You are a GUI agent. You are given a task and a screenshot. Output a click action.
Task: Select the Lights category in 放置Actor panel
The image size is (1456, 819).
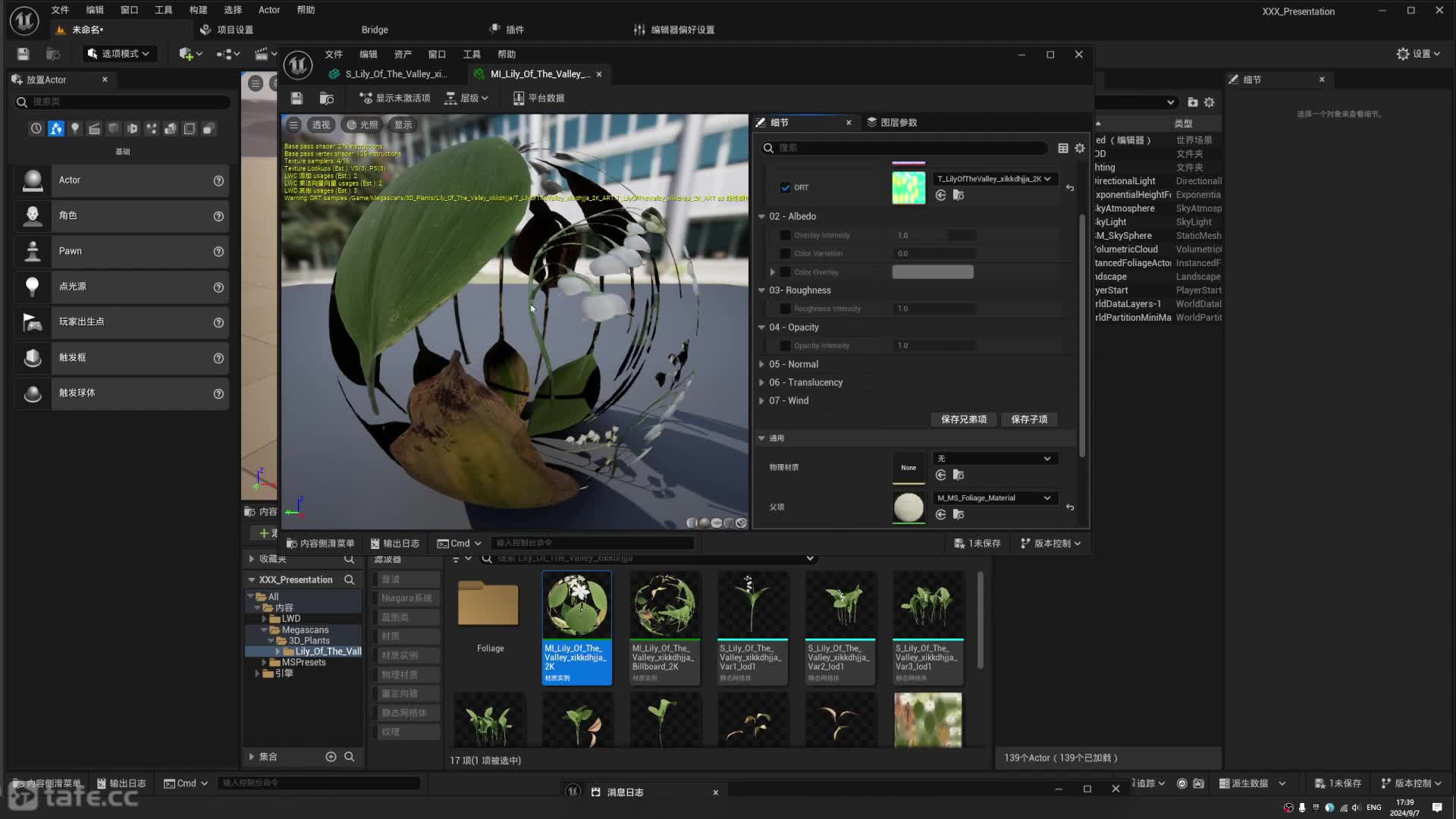(75, 129)
